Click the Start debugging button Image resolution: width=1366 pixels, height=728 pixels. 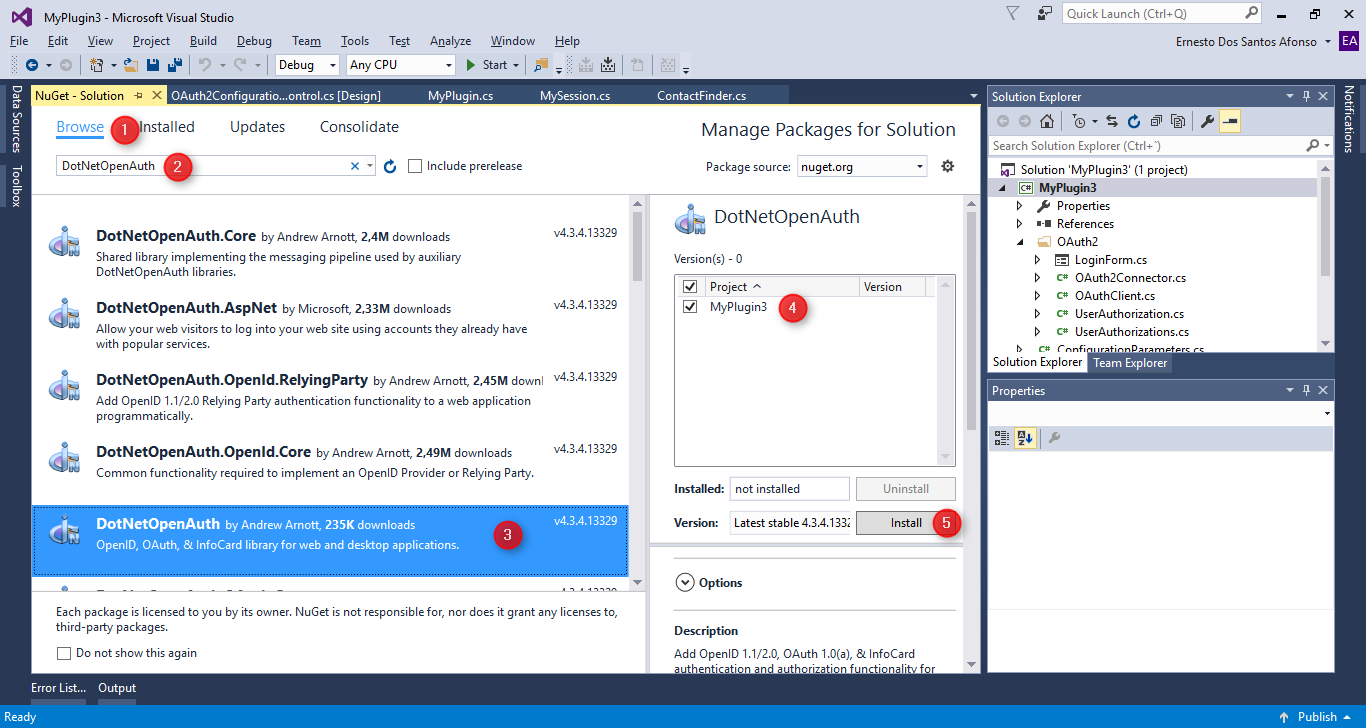click(x=488, y=65)
